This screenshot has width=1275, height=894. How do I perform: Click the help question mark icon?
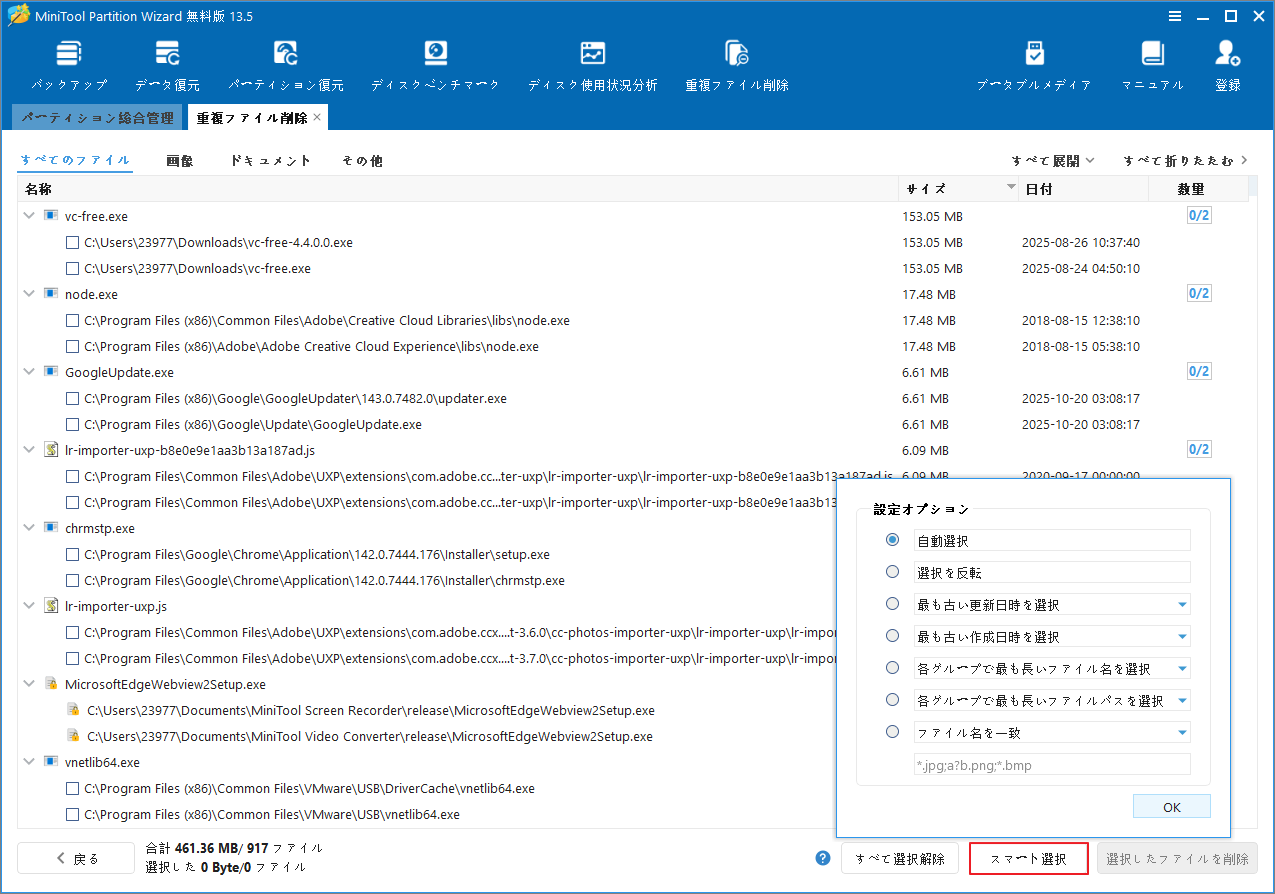[x=822, y=858]
